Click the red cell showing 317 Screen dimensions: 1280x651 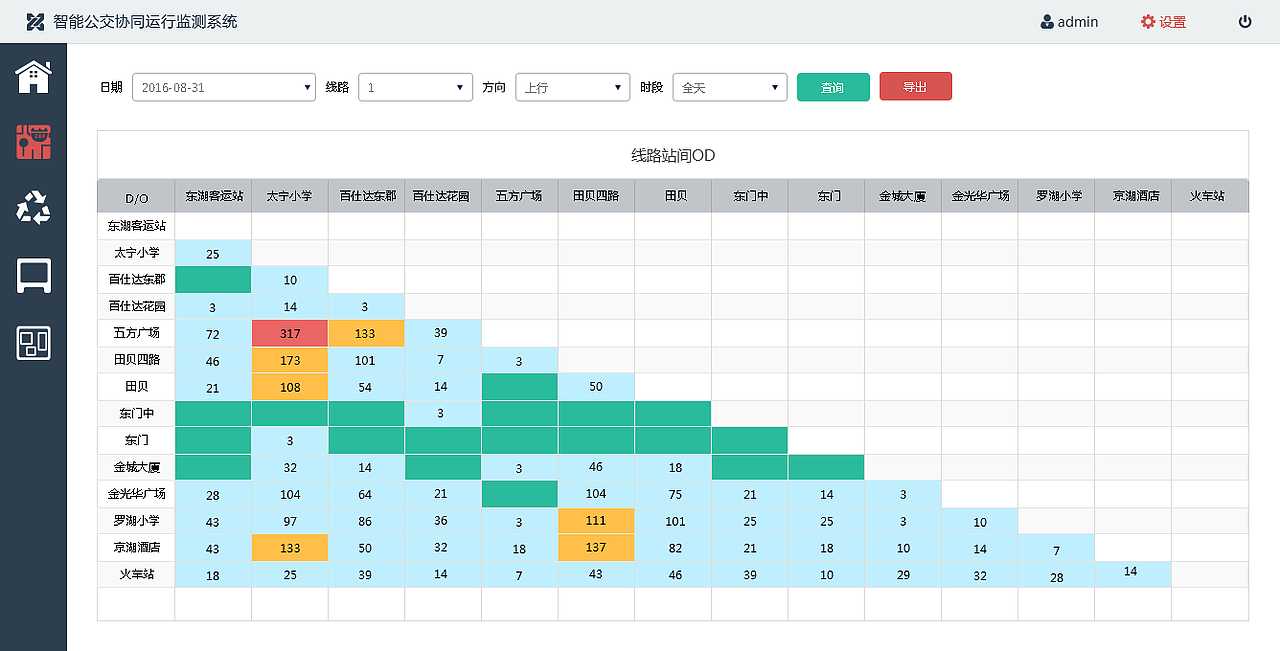290,333
